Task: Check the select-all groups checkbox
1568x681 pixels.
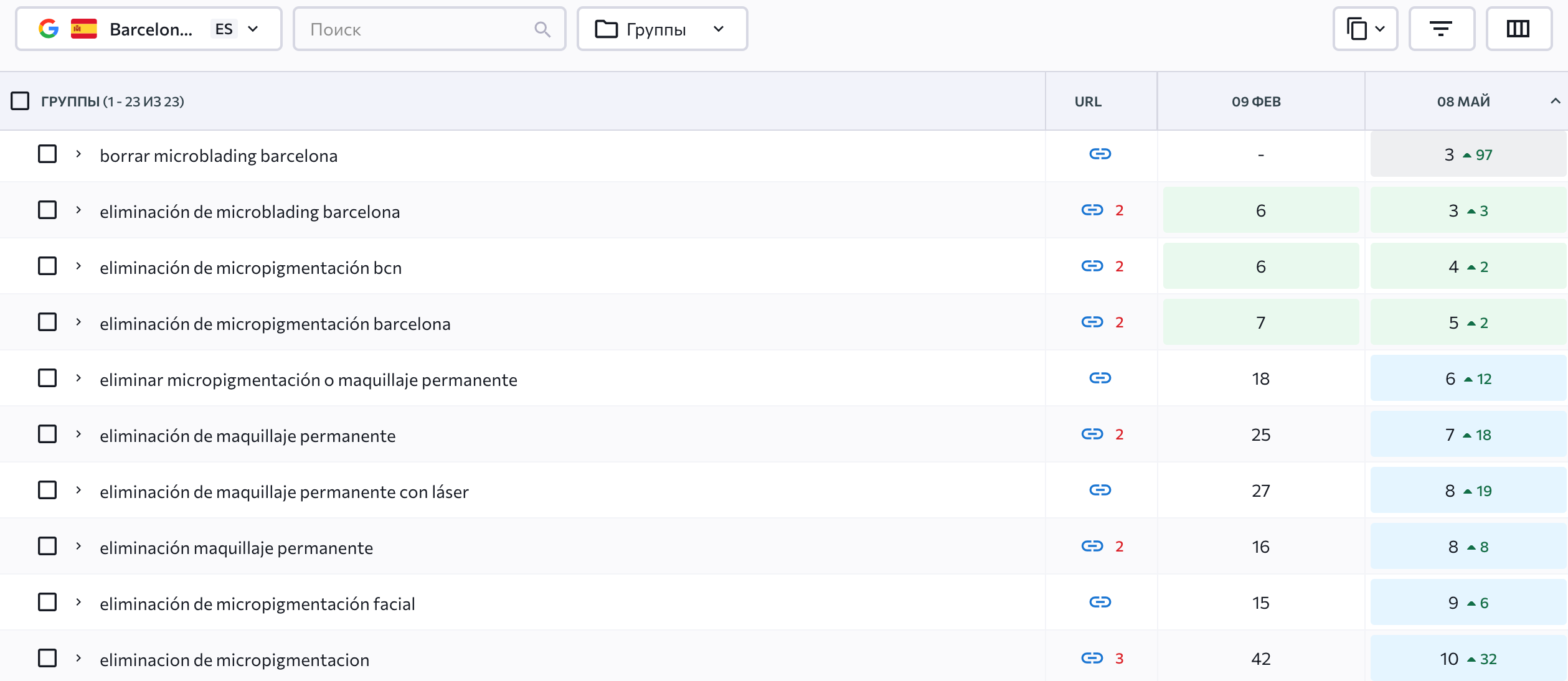Action: 20,101
